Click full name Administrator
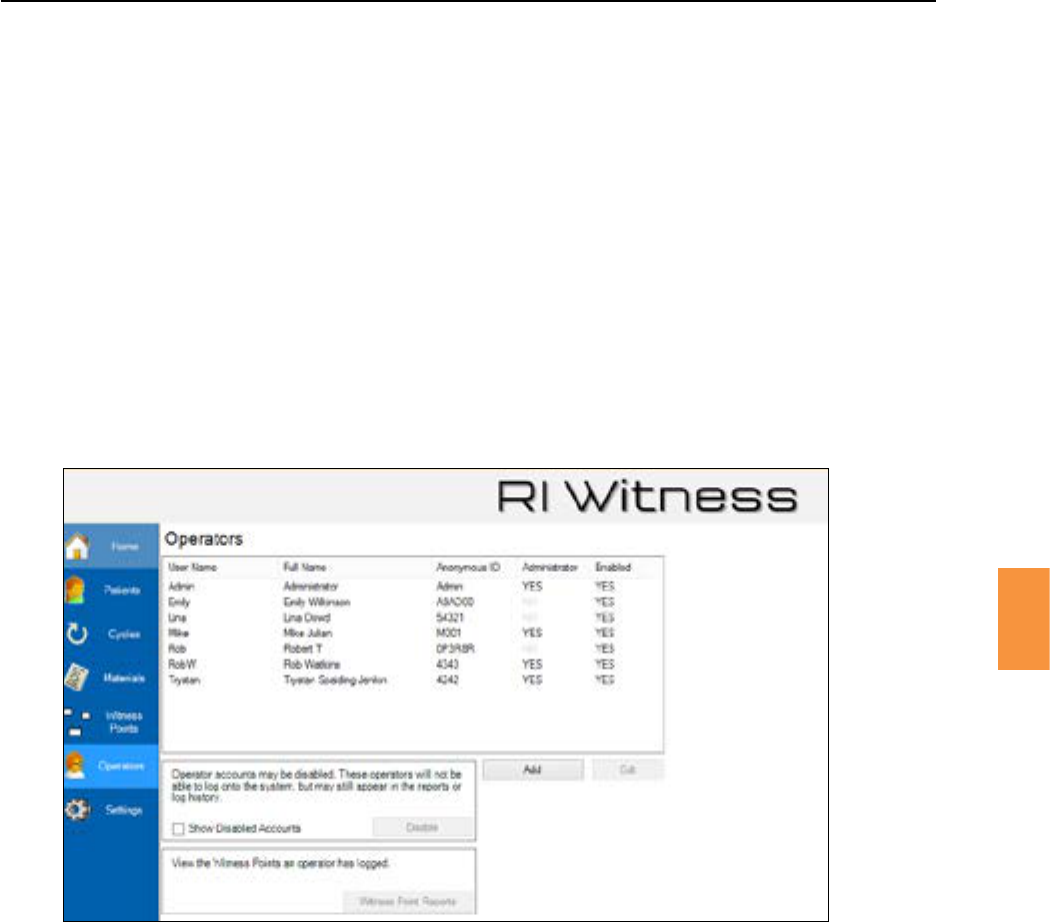The width and height of the screenshot is (1050, 922). point(311,587)
